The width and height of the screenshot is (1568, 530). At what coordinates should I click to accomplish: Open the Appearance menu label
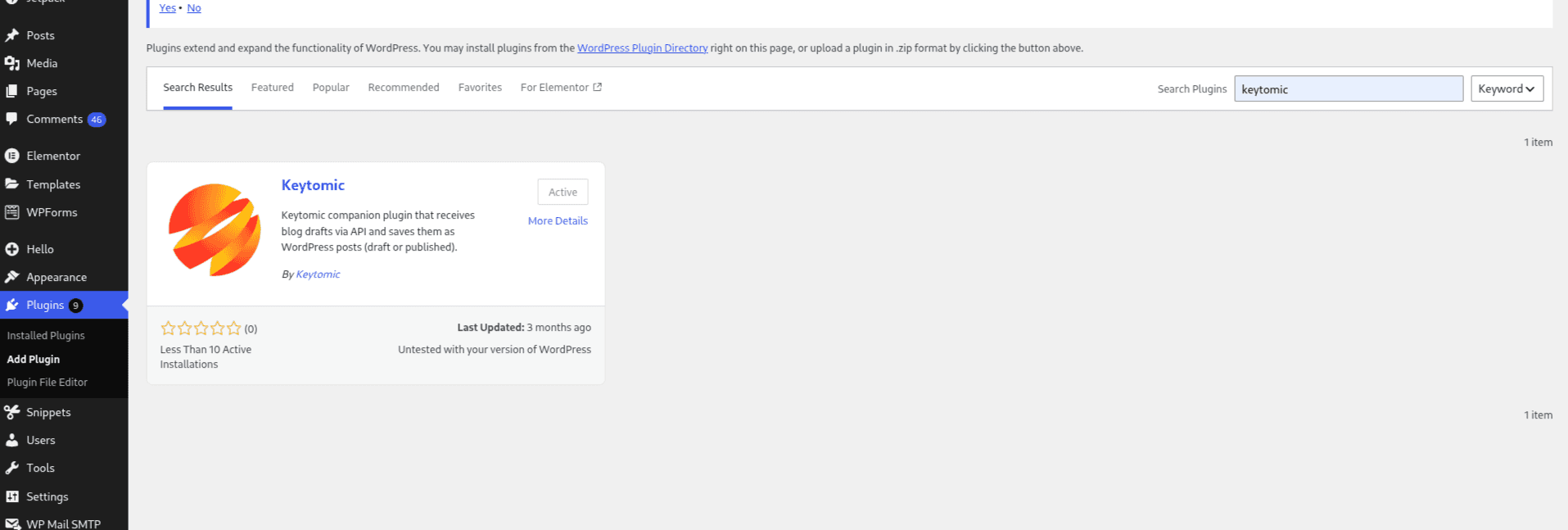(x=56, y=277)
